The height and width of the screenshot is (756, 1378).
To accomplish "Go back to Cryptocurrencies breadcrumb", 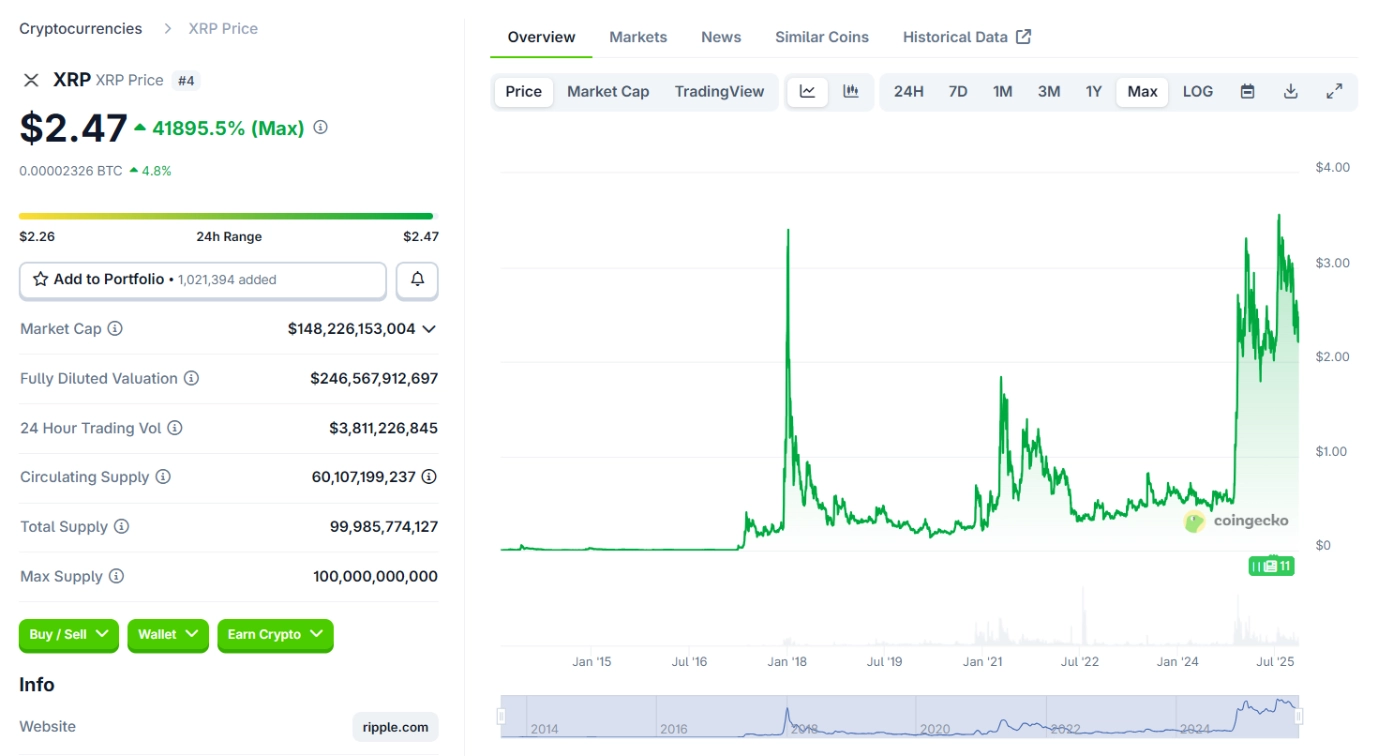I will tap(80, 28).
